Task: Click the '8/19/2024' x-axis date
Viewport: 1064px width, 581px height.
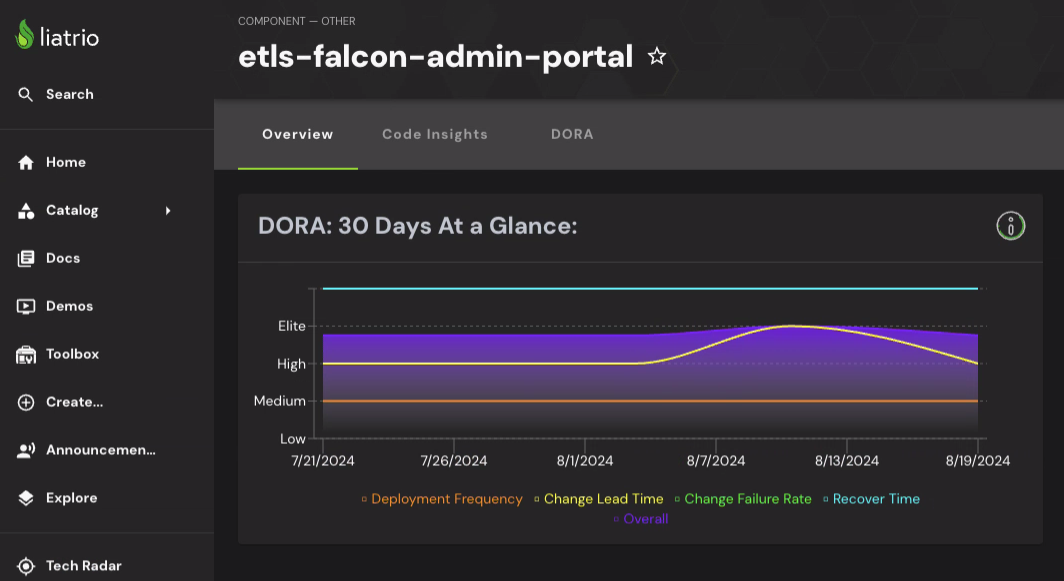Action: point(978,461)
